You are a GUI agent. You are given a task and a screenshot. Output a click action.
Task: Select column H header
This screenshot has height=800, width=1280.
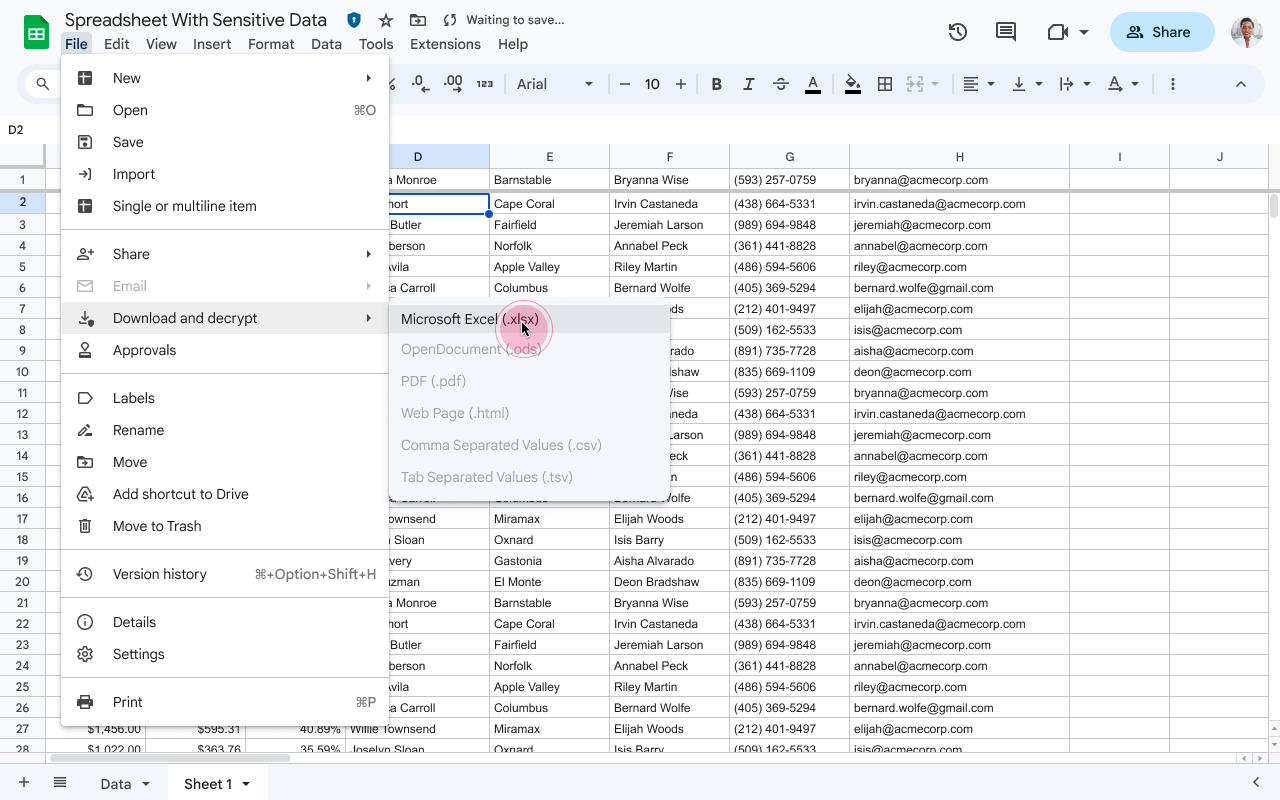(x=959, y=157)
